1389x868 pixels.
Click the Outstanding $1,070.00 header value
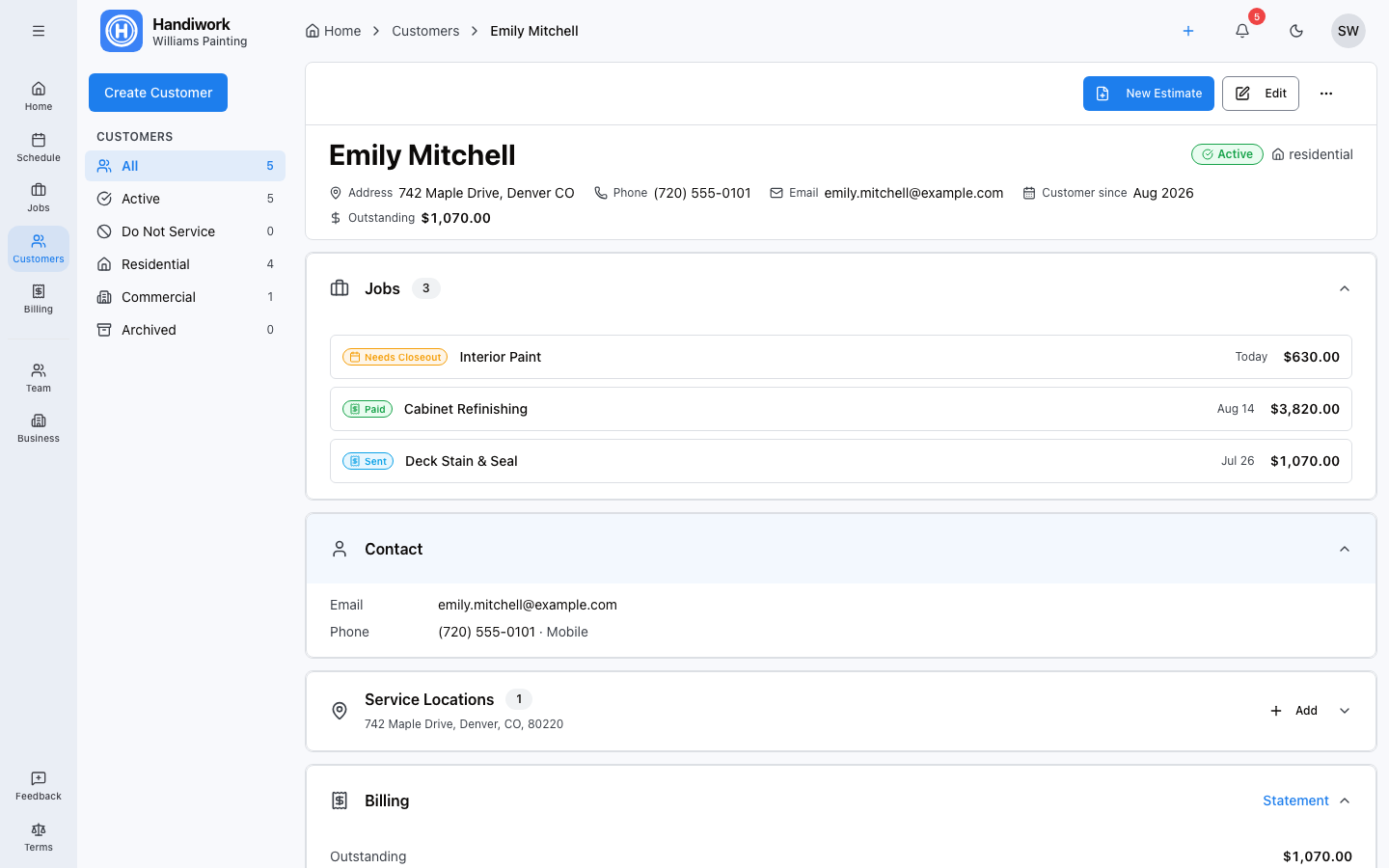[456, 218]
